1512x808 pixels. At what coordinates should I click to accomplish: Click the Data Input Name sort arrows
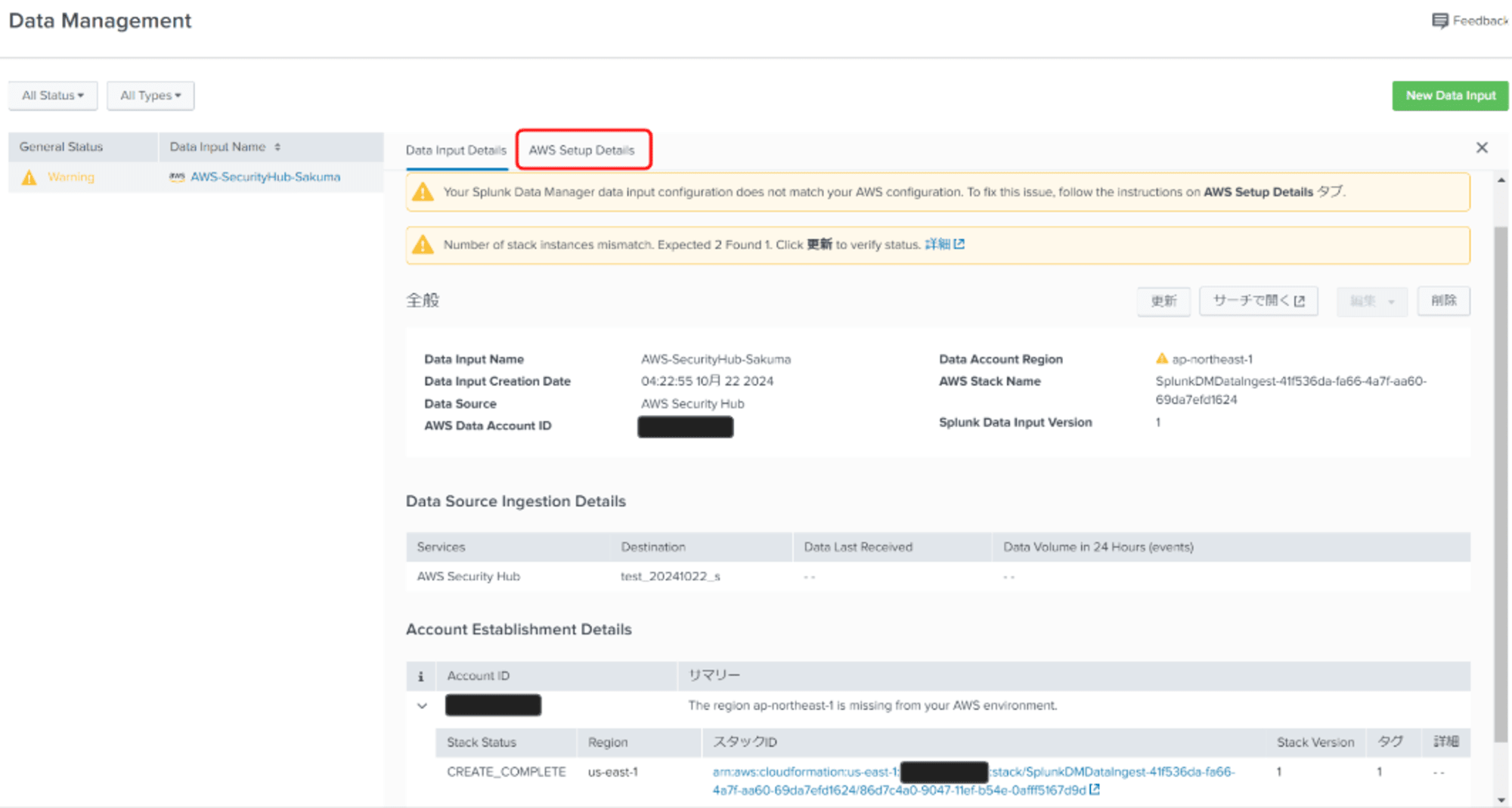pos(277,147)
